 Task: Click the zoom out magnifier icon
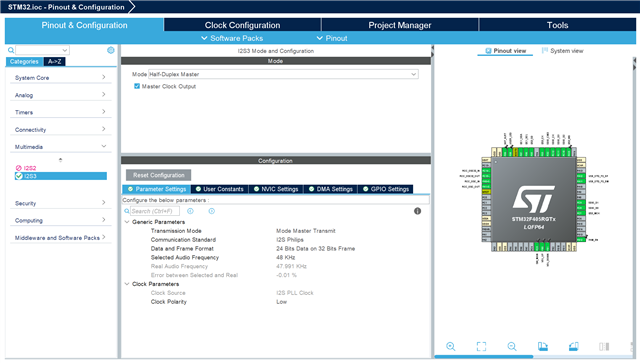click(x=512, y=346)
